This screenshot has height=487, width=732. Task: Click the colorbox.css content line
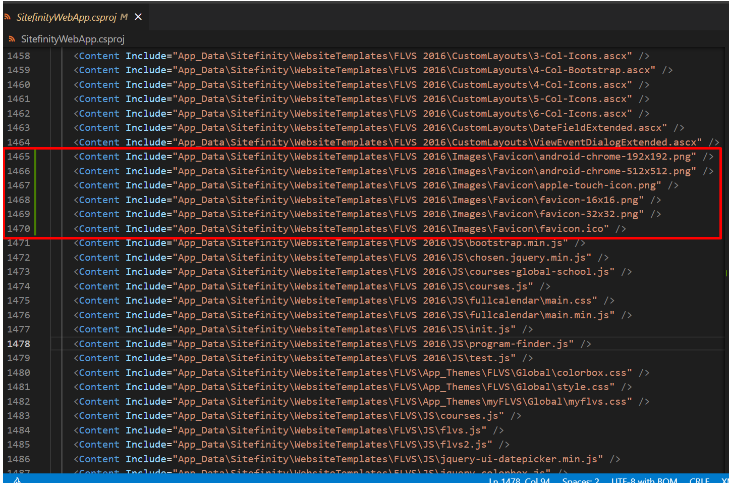pyautogui.click(x=361, y=373)
